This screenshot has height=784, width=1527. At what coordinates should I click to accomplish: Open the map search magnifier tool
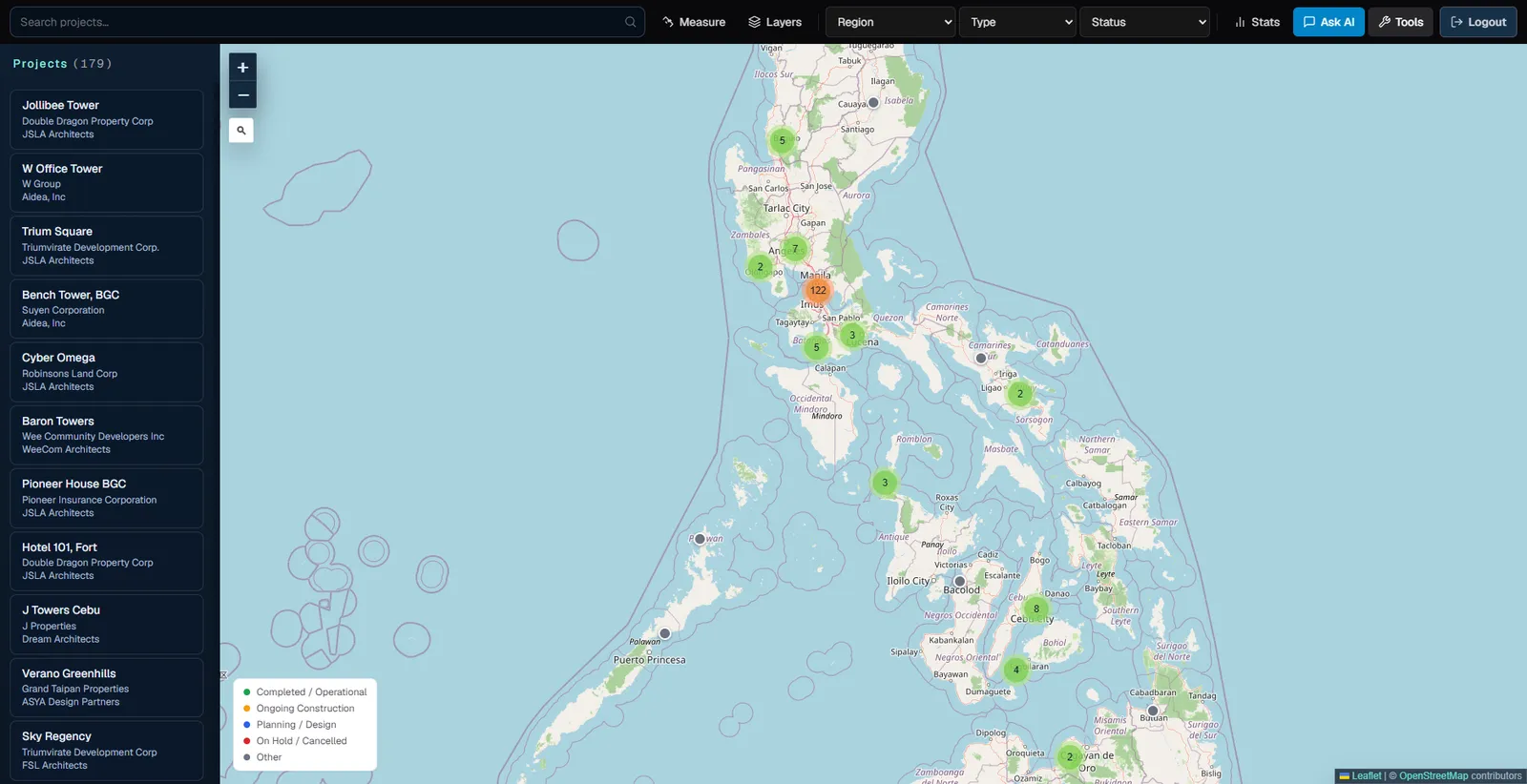pos(241,131)
